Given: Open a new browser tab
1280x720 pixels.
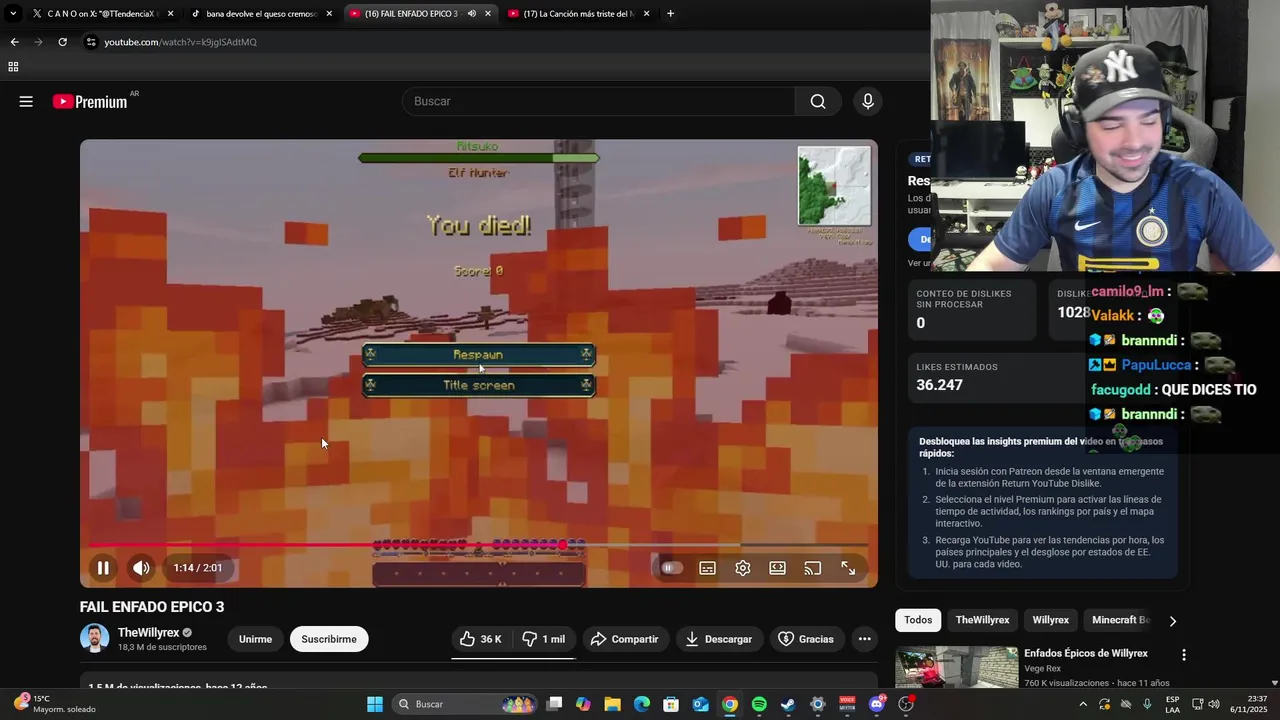Looking at the screenshot, I should click(x=670, y=14).
